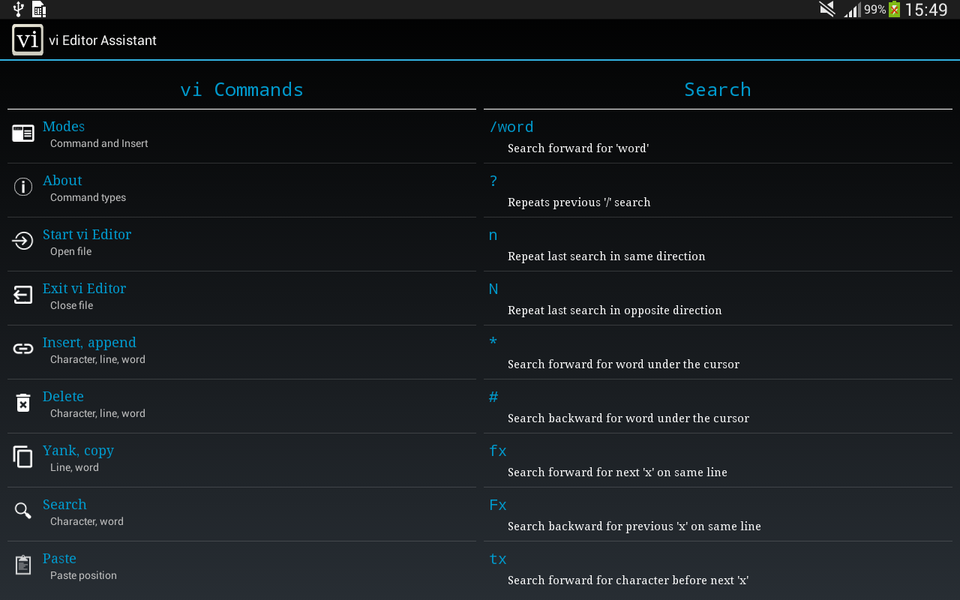Tap the Delete trash icon
Screen dimensions: 960x600
23,403
